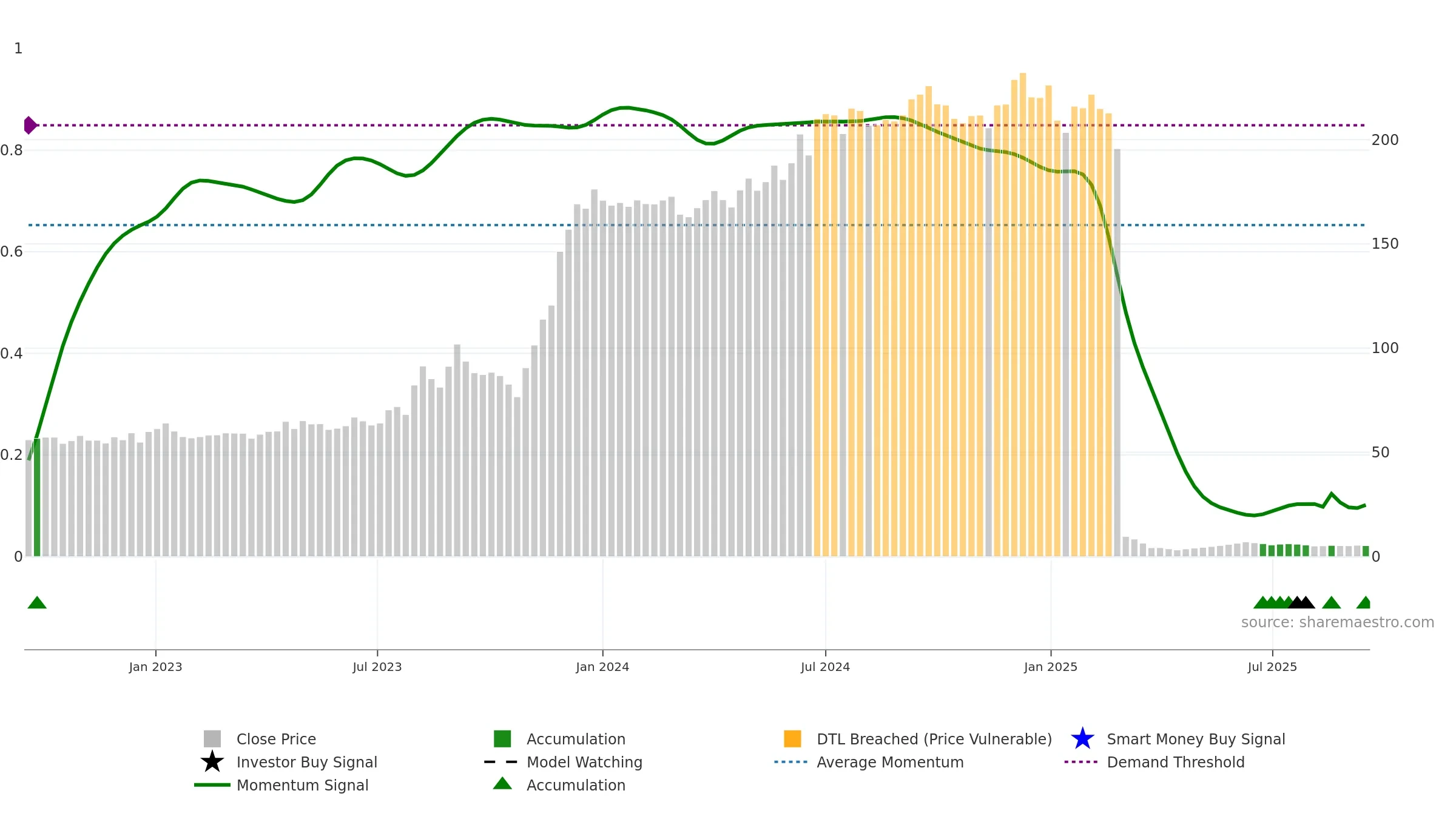Toggle the Demand Threshold legend label

coord(1176,762)
